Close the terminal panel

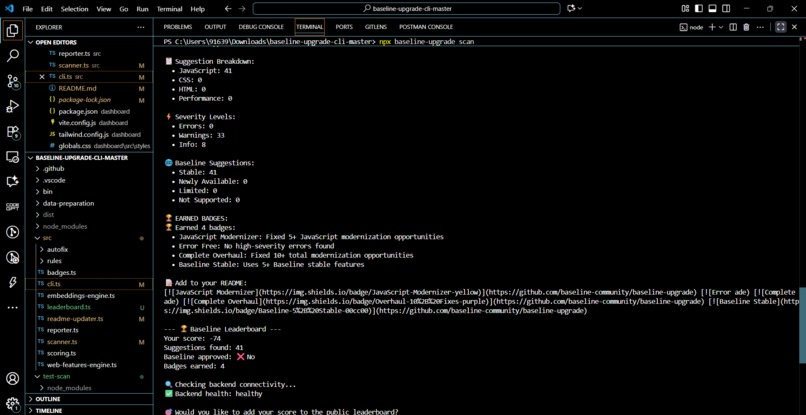[x=796, y=27]
